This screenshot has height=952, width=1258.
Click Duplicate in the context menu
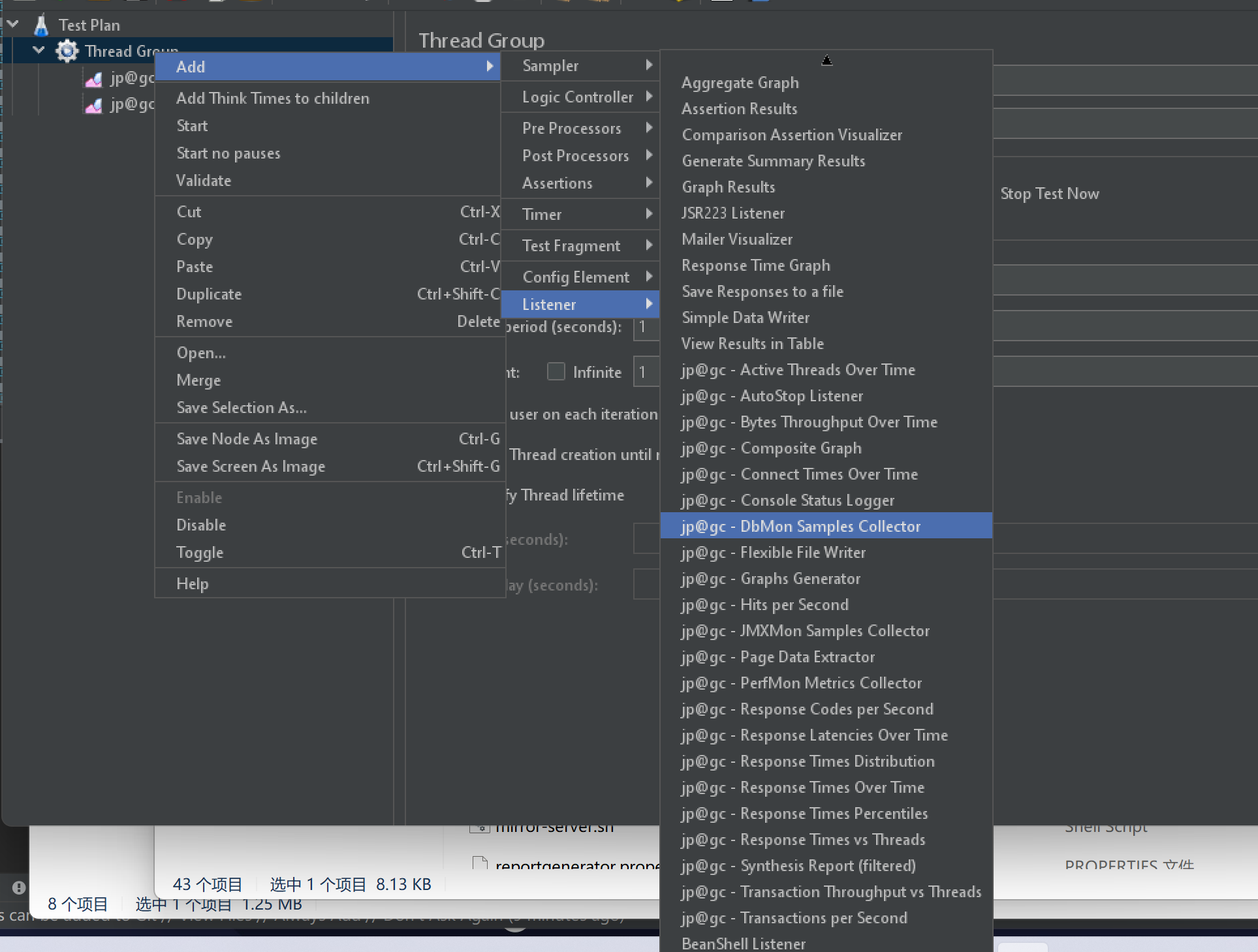point(209,294)
